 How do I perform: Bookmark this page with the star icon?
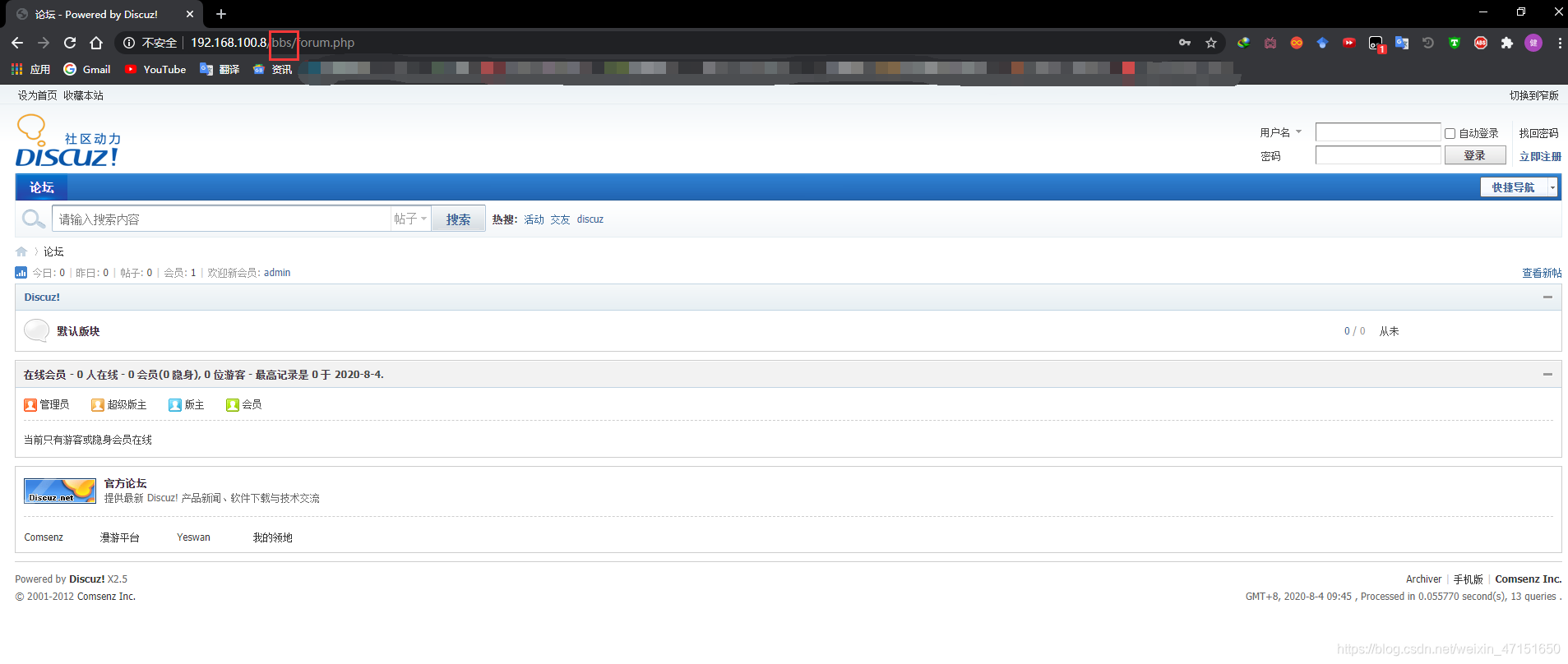(1211, 43)
